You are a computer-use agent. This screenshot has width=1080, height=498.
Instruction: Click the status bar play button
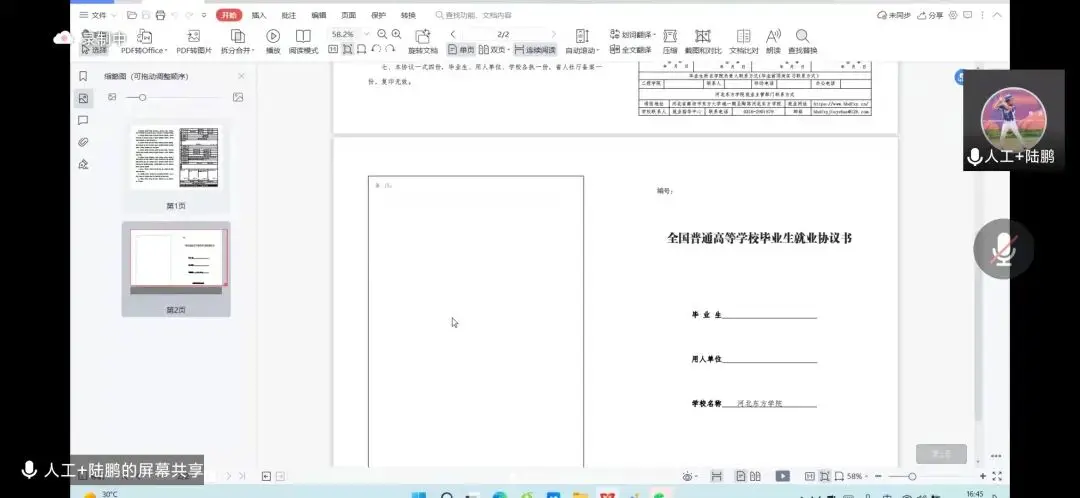[x=782, y=476]
